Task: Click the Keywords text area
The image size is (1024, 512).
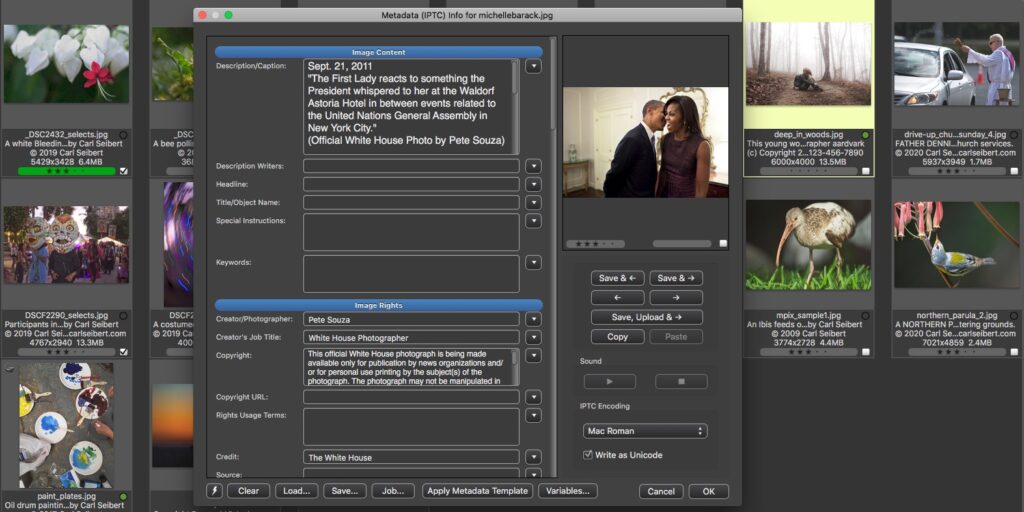Action: coord(411,274)
